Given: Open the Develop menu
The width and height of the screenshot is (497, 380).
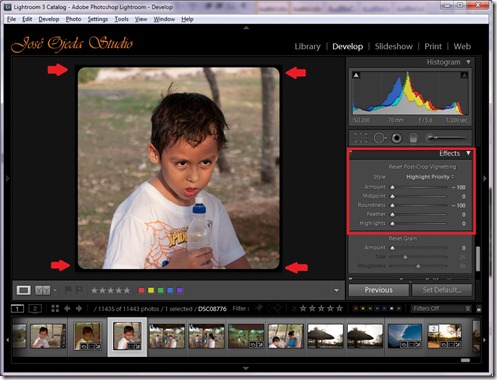Looking at the screenshot, I should click(49, 19).
